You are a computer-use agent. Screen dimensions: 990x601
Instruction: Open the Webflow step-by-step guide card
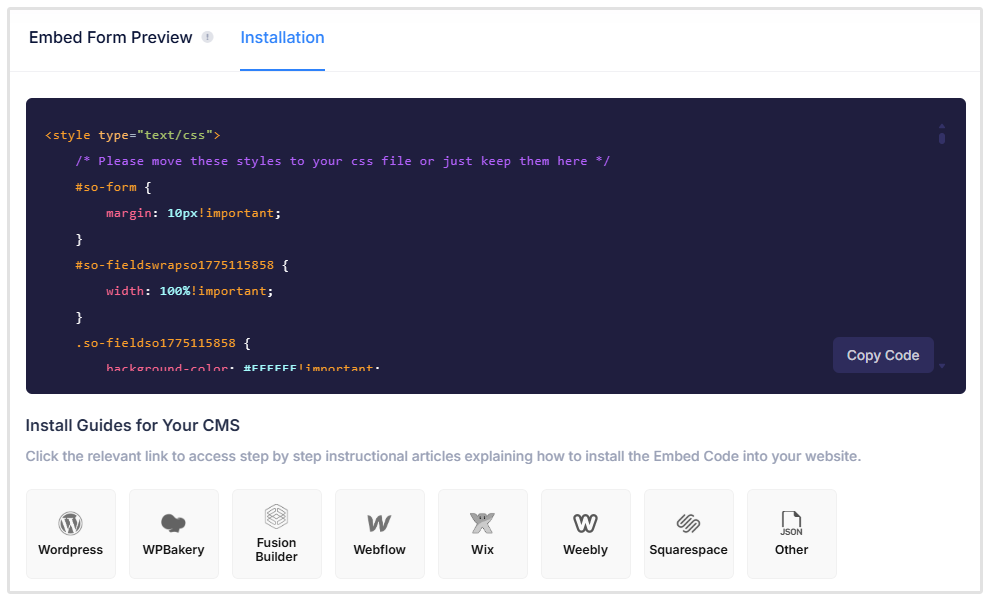379,533
